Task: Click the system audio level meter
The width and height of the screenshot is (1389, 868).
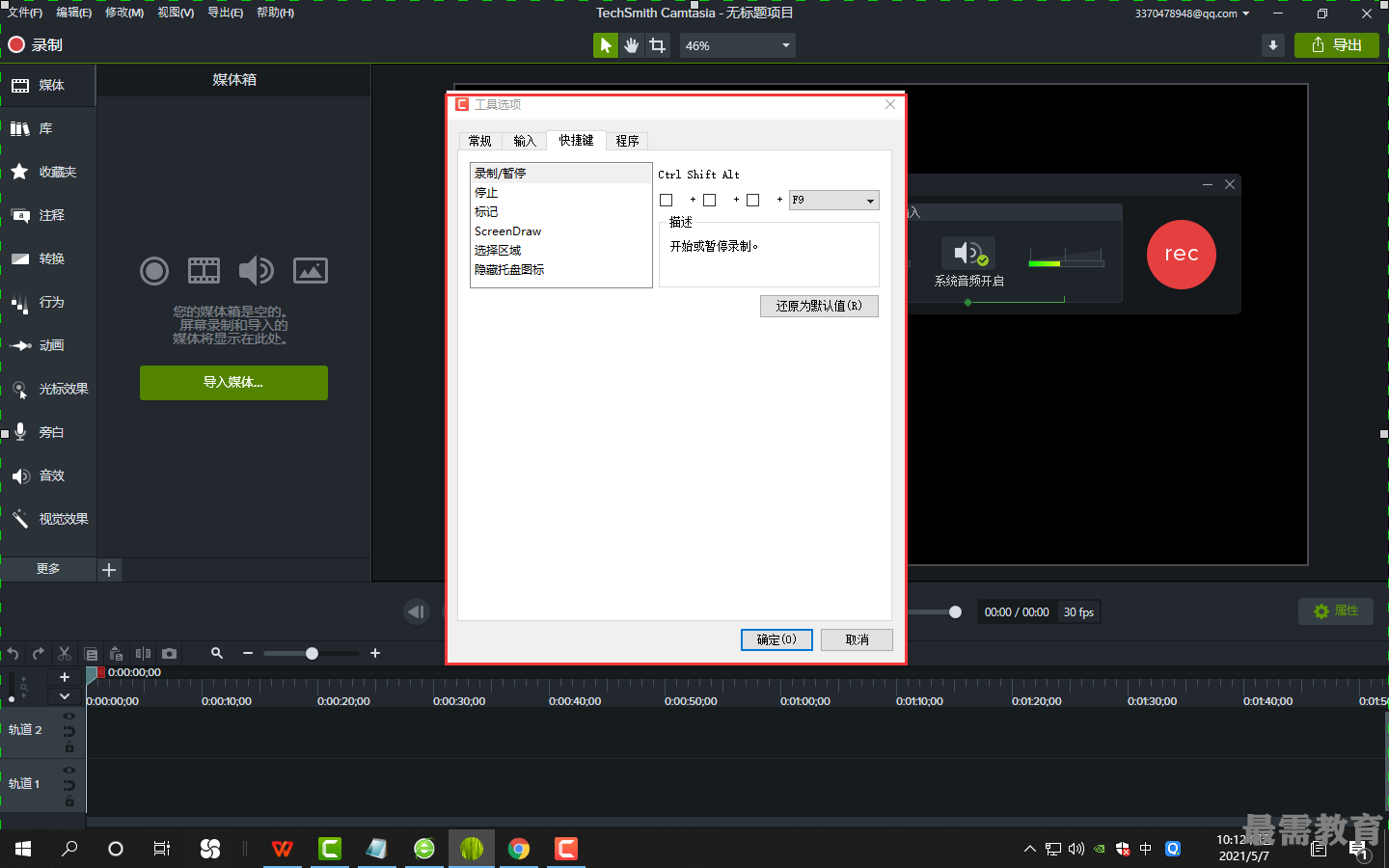Action: tap(1066, 258)
